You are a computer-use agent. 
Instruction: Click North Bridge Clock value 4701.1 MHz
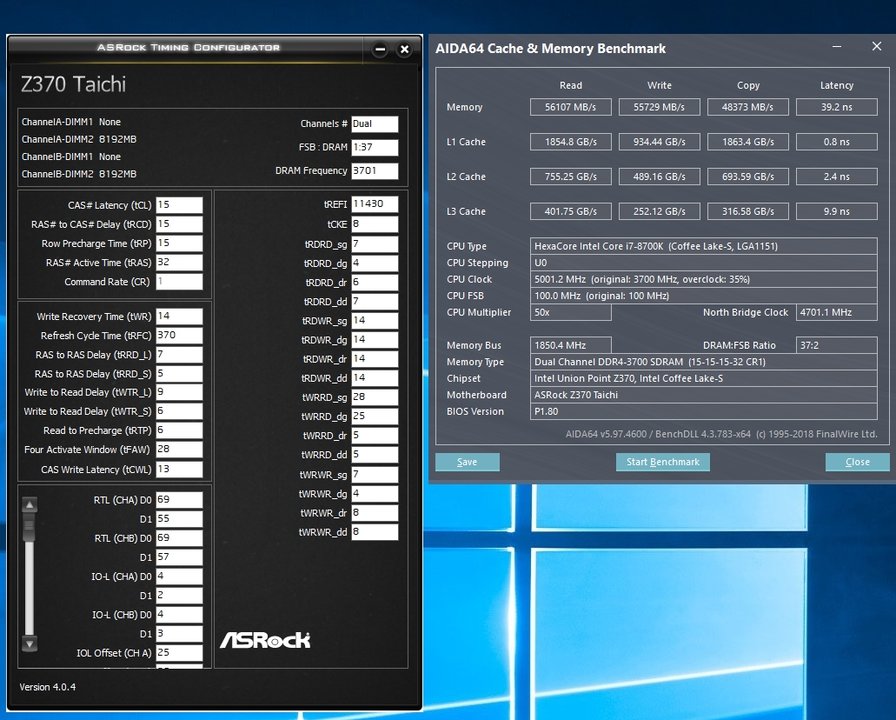(x=837, y=313)
